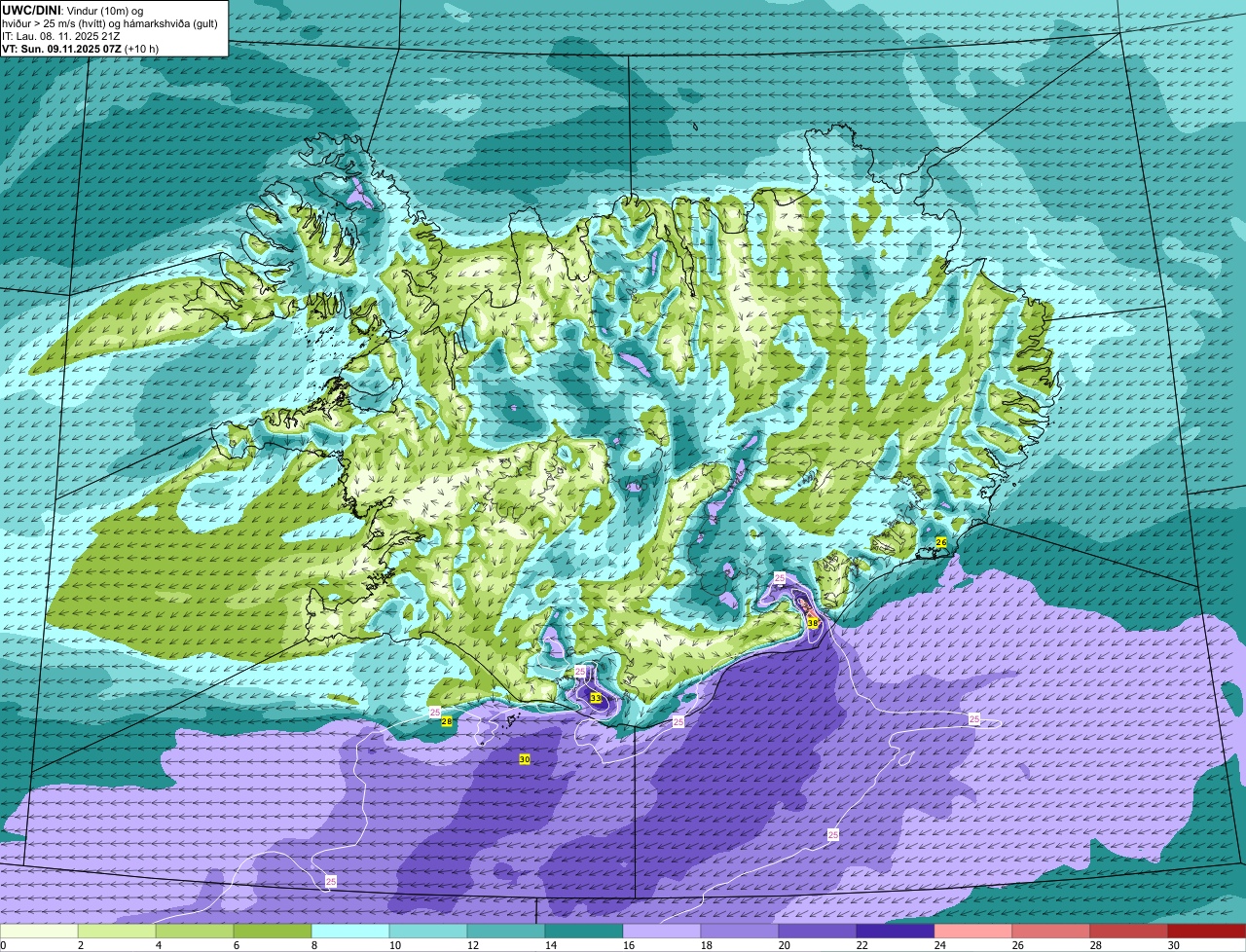Click the 2–4 m/s light yellow-green legend swatch

117,931
